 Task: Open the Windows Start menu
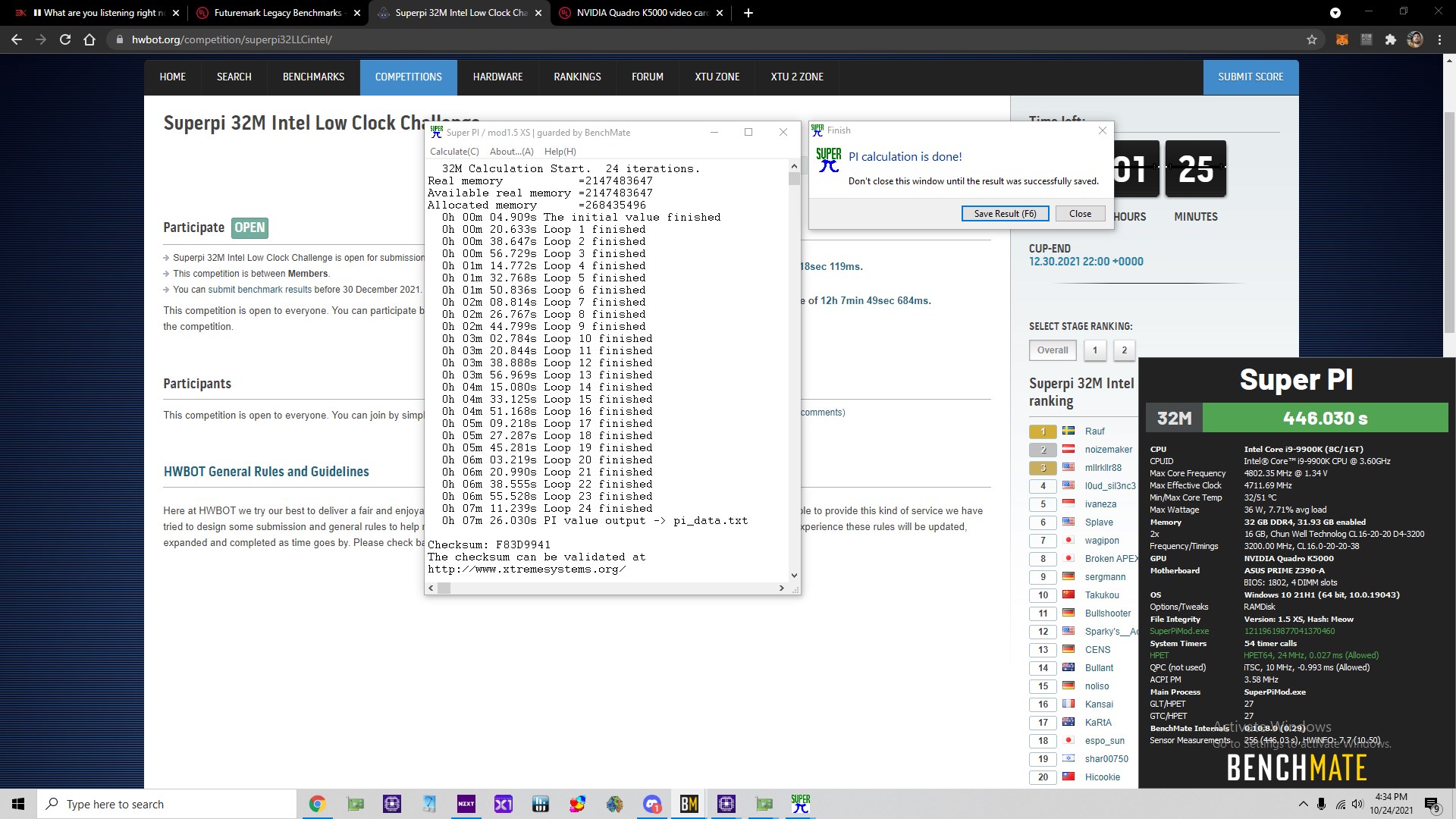pyautogui.click(x=18, y=804)
